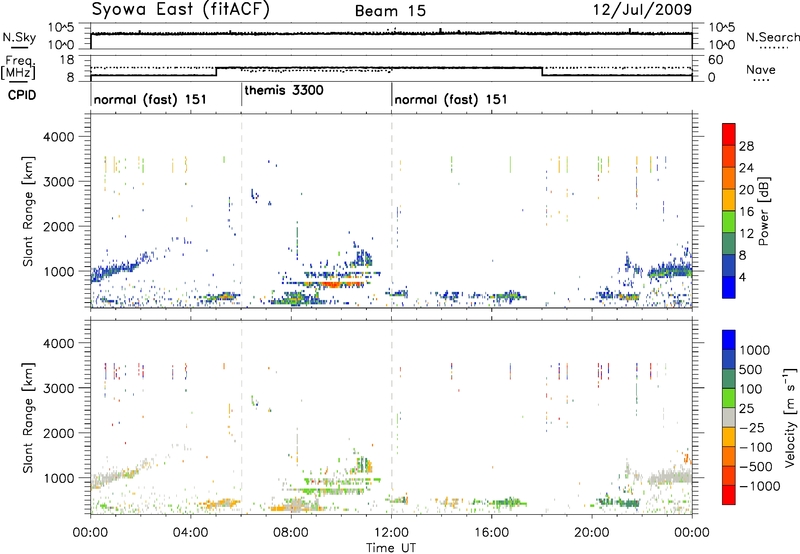This screenshot has width=800, height=554.
Task: Click 'normal (fast) 151' label starting at 12:00
Action: (451, 99)
